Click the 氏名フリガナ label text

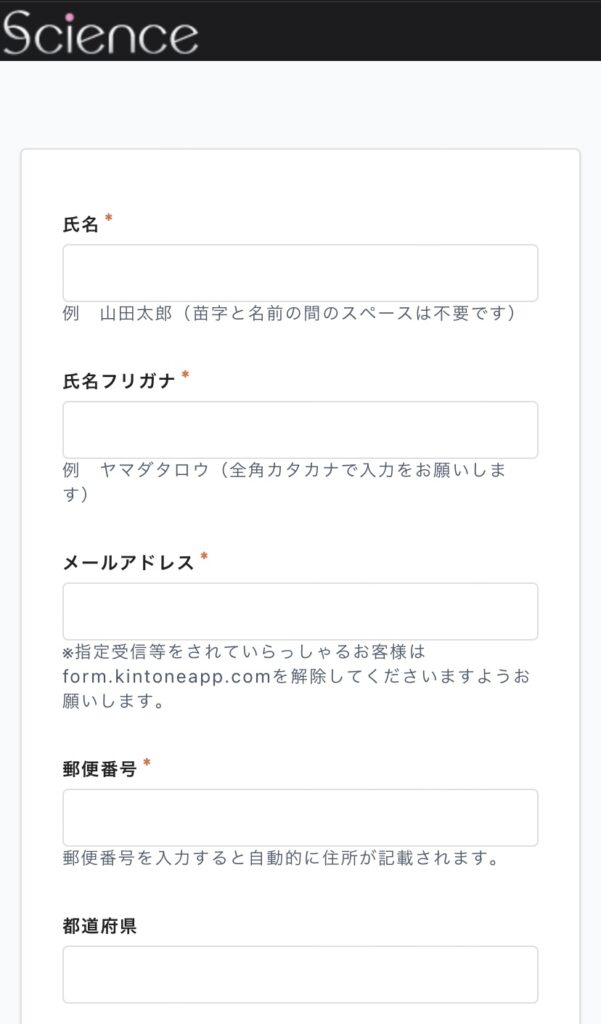pos(119,381)
